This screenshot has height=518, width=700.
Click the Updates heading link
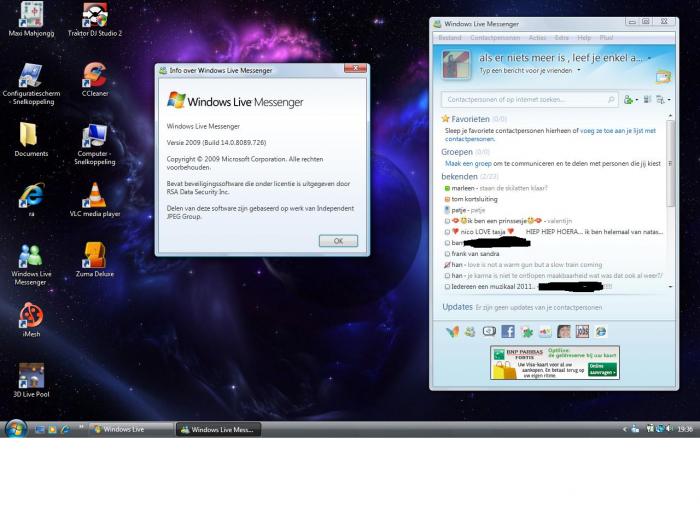457,307
